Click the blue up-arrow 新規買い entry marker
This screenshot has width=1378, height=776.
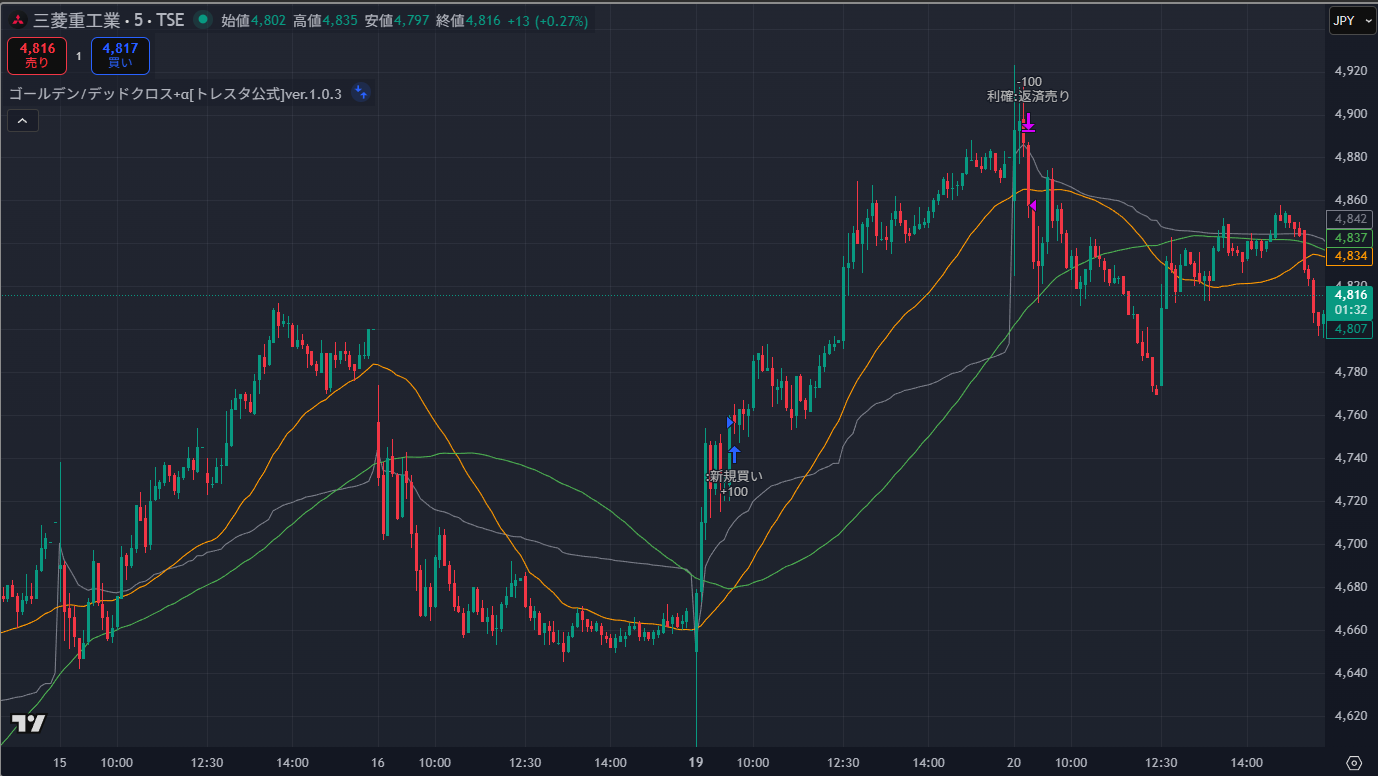click(x=734, y=455)
